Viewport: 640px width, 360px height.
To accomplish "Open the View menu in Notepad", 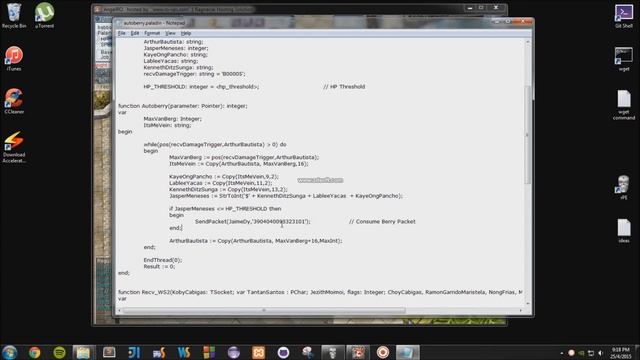I will tap(170, 33).
